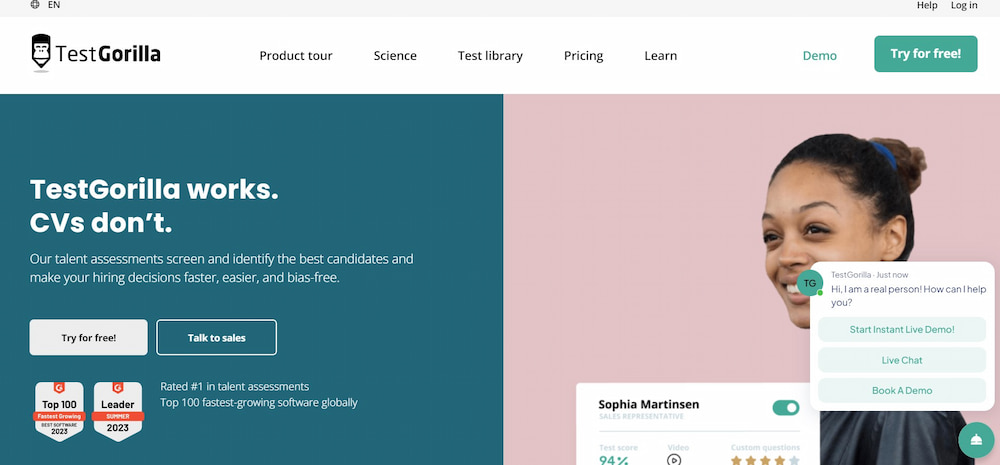
Task: Click "Top 100 fastest-growing software globally" text
Action: pos(259,402)
